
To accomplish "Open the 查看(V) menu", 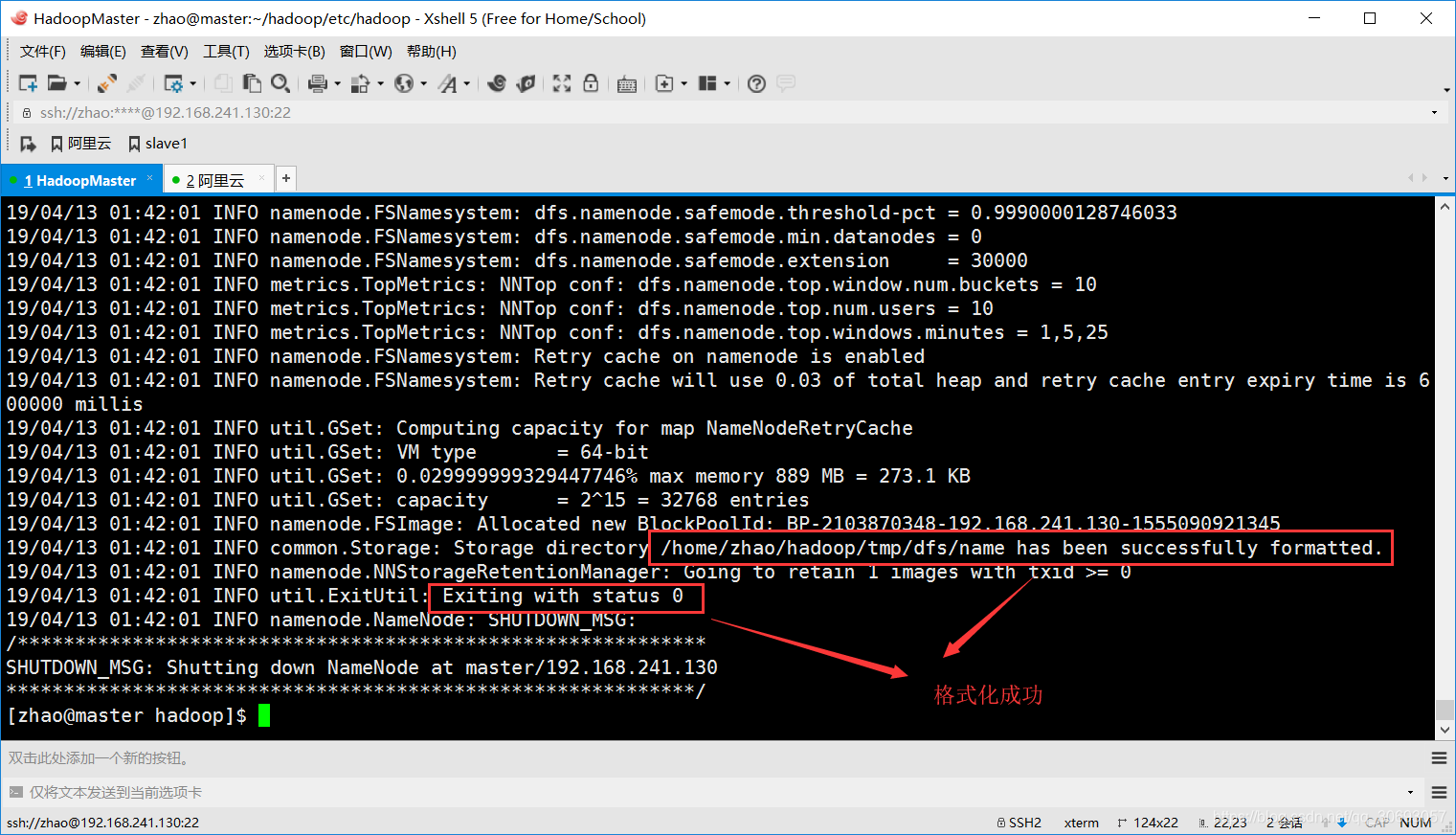I will point(165,51).
